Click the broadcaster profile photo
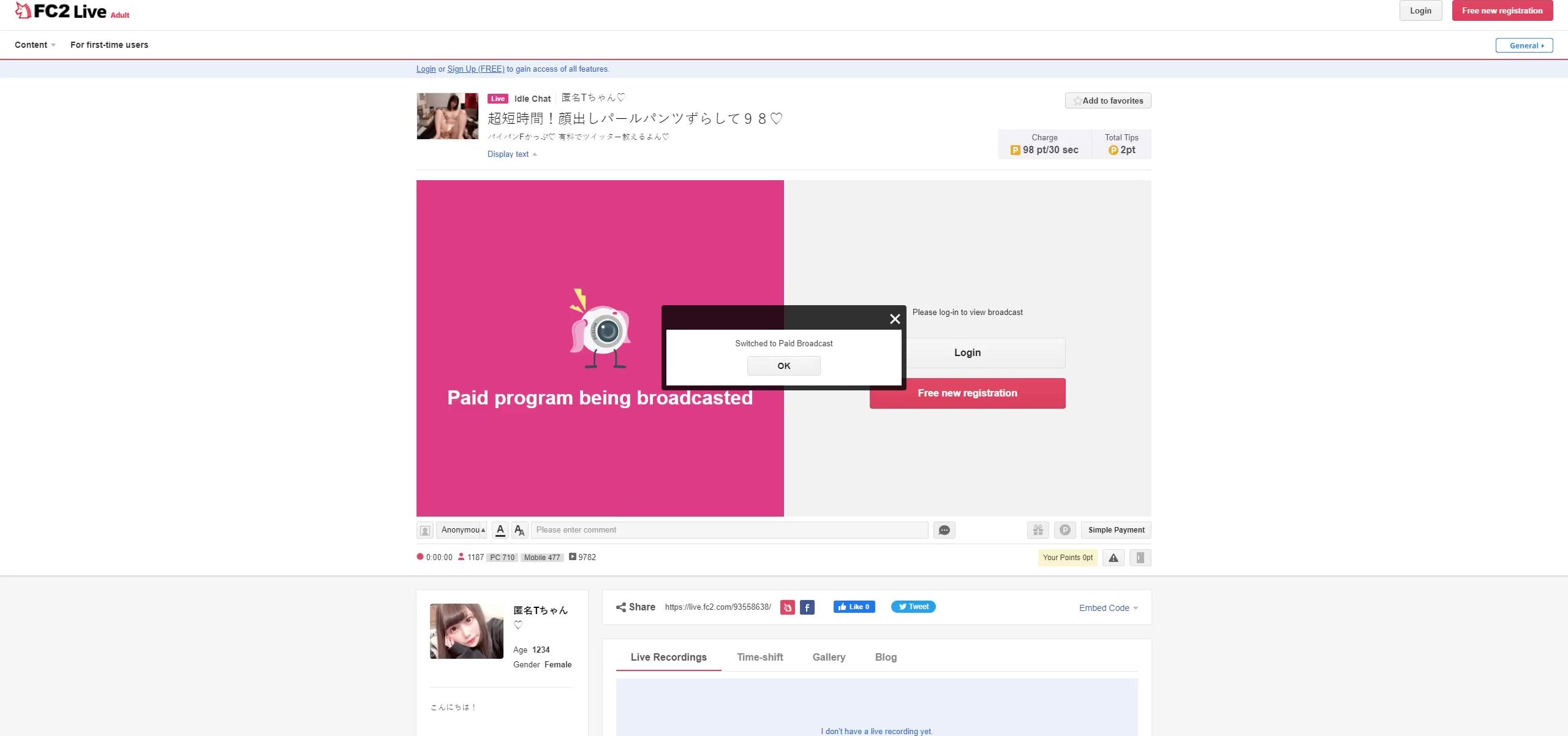1568x736 pixels. coord(467,631)
